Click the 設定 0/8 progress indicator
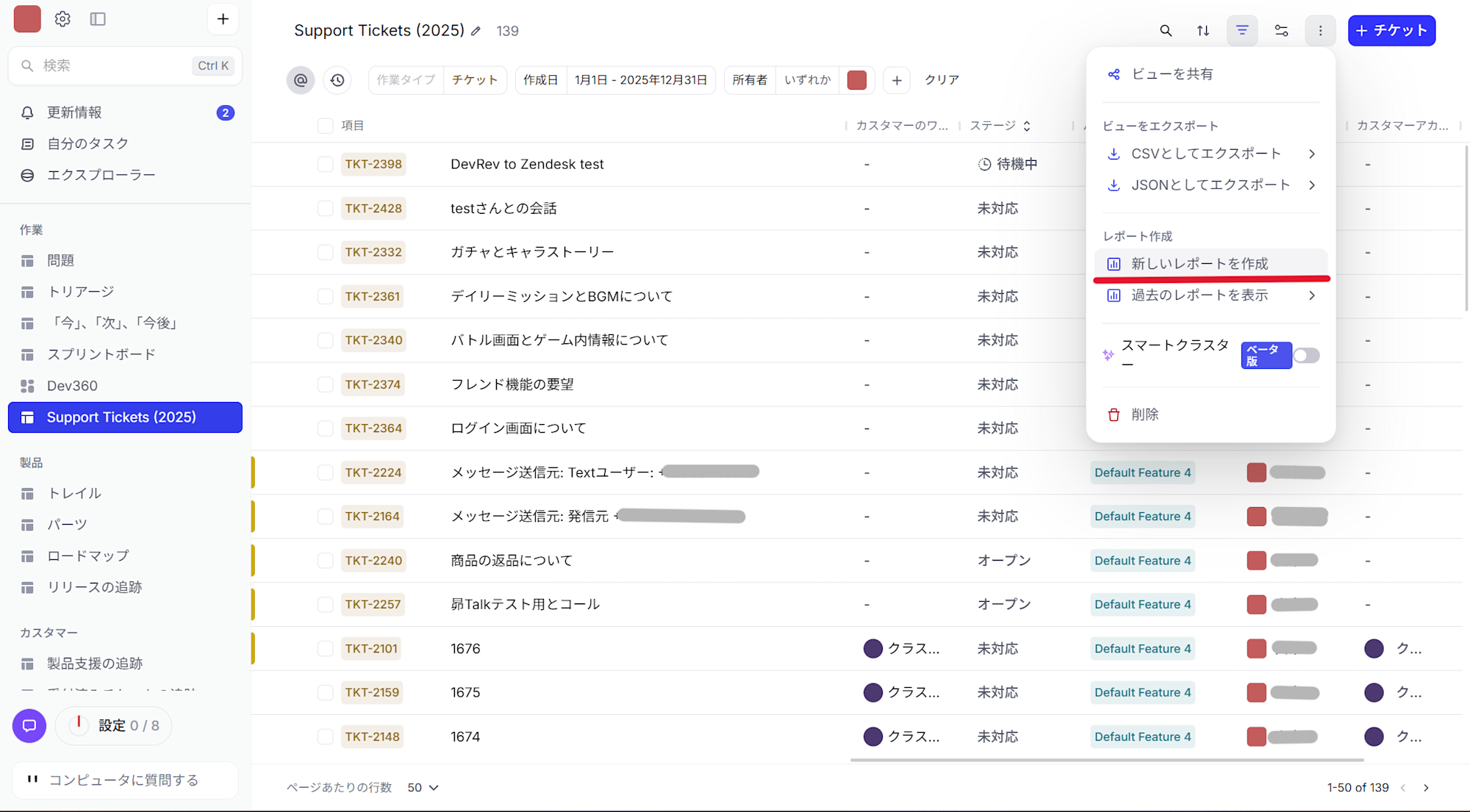1470x812 pixels. tap(113, 725)
